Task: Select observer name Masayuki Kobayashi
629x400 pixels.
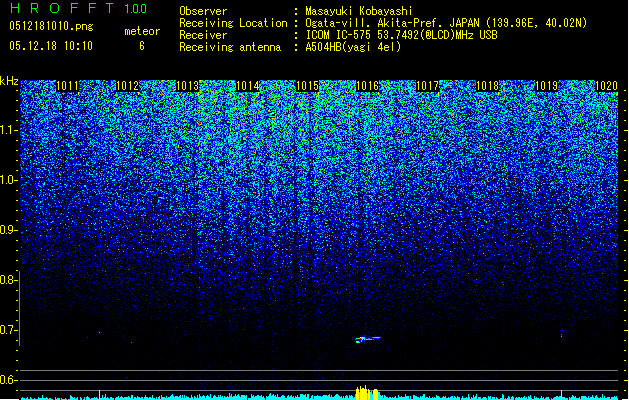Action: [359, 11]
